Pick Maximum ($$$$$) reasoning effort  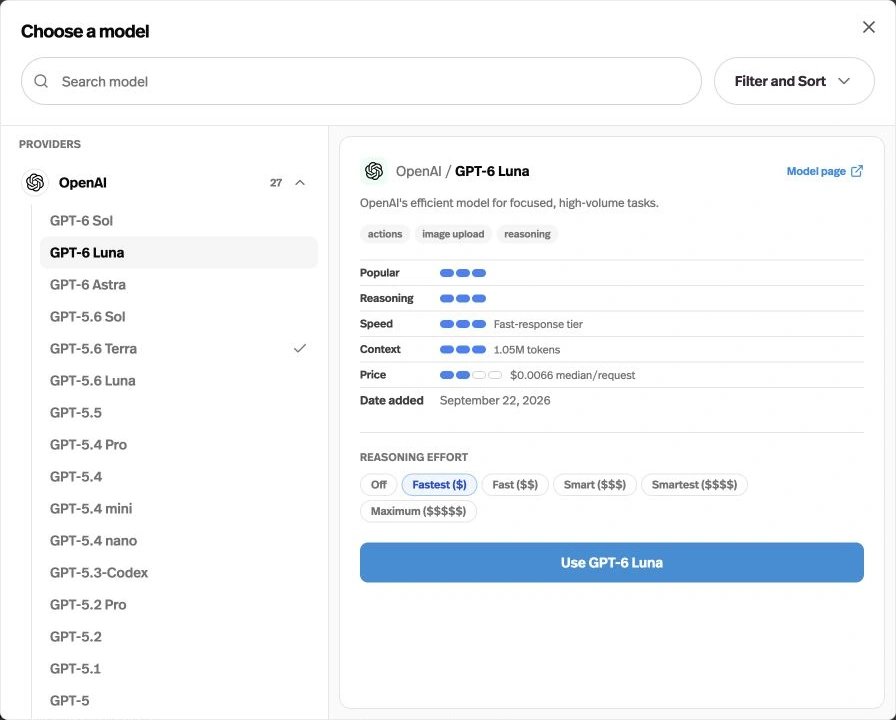pos(418,511)
